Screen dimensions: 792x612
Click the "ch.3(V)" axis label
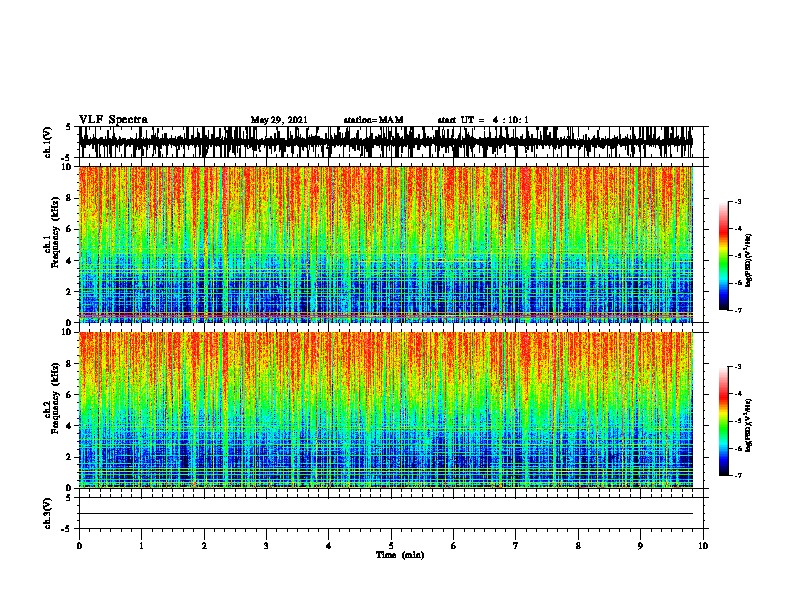pos(48,513)
